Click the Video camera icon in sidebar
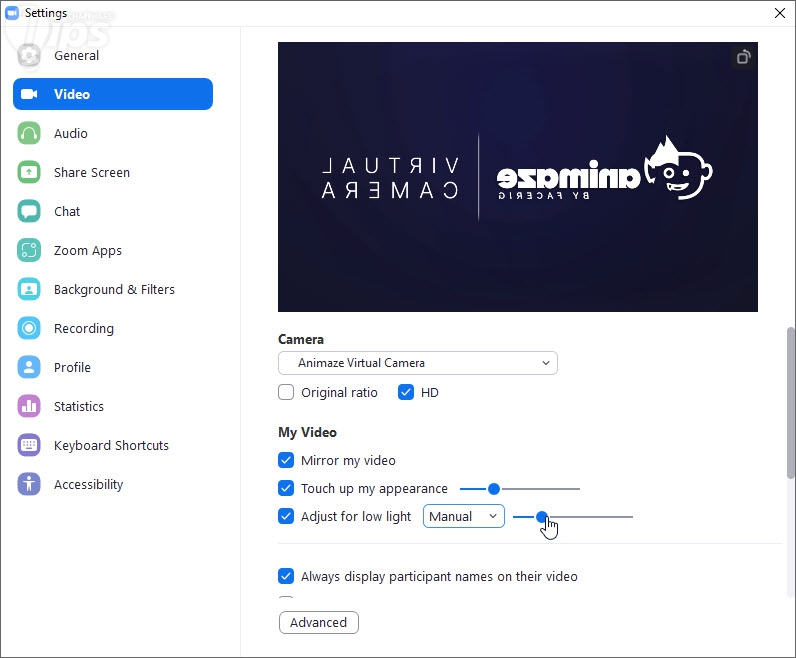This screenshot has width=796, height=658. pos(29,94)
